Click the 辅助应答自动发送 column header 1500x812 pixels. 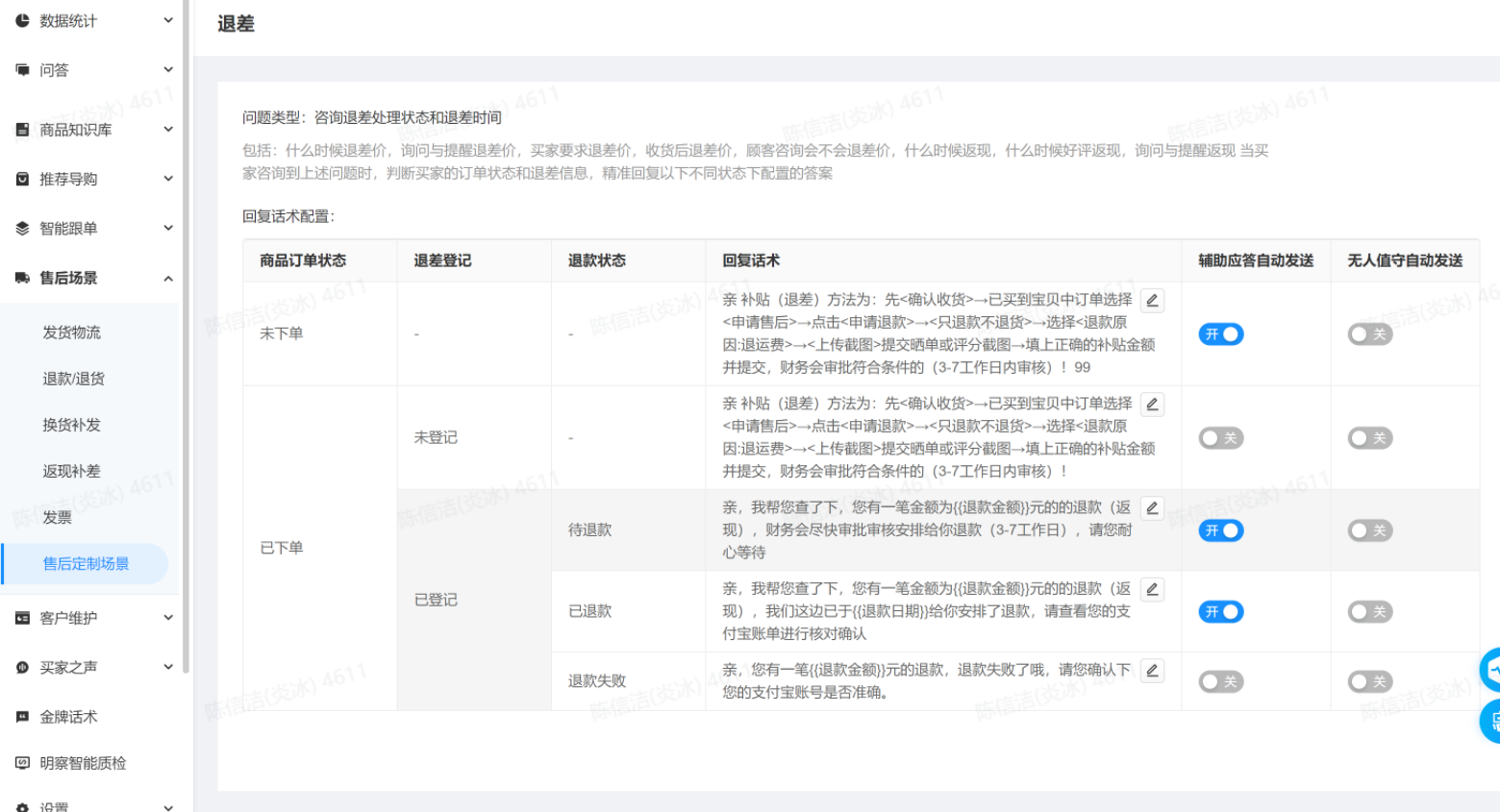(1256, 260)
